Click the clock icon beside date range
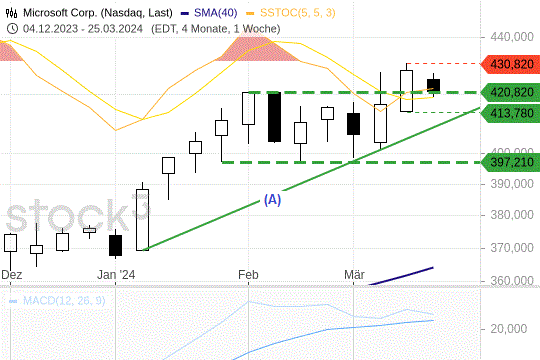 12,29
